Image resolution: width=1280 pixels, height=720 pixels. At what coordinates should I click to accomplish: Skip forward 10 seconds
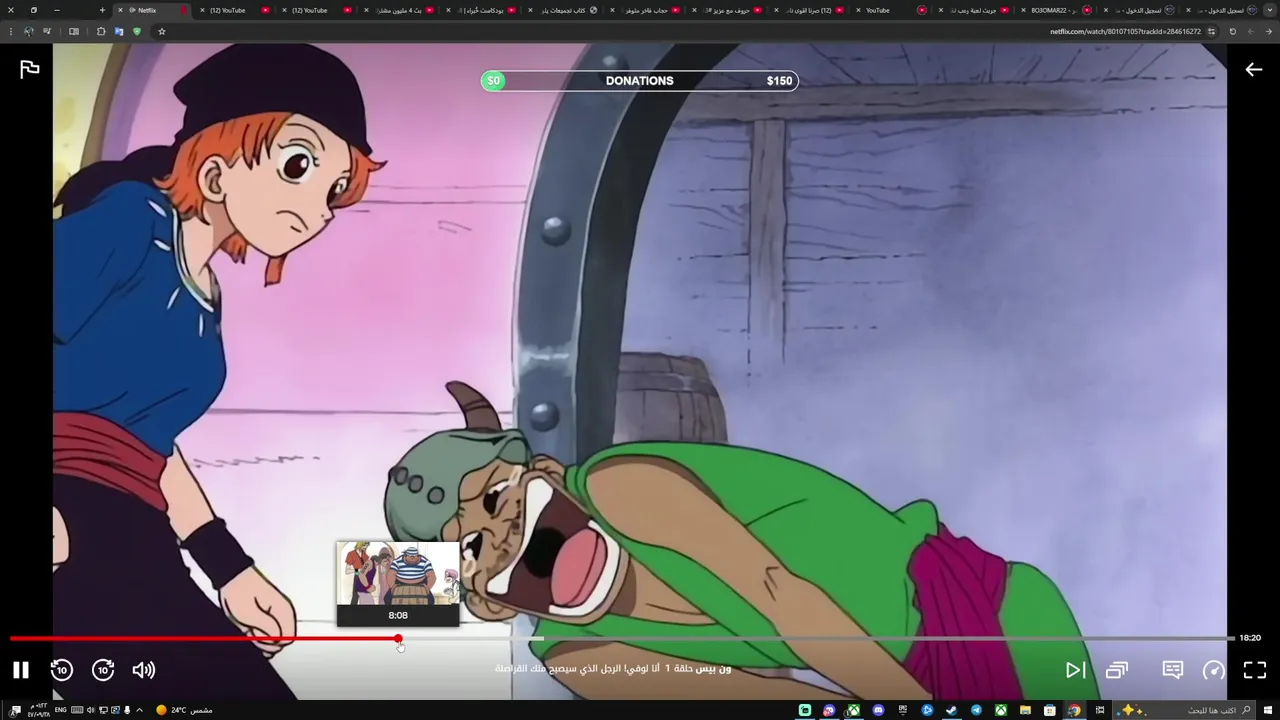coord(103,670)
